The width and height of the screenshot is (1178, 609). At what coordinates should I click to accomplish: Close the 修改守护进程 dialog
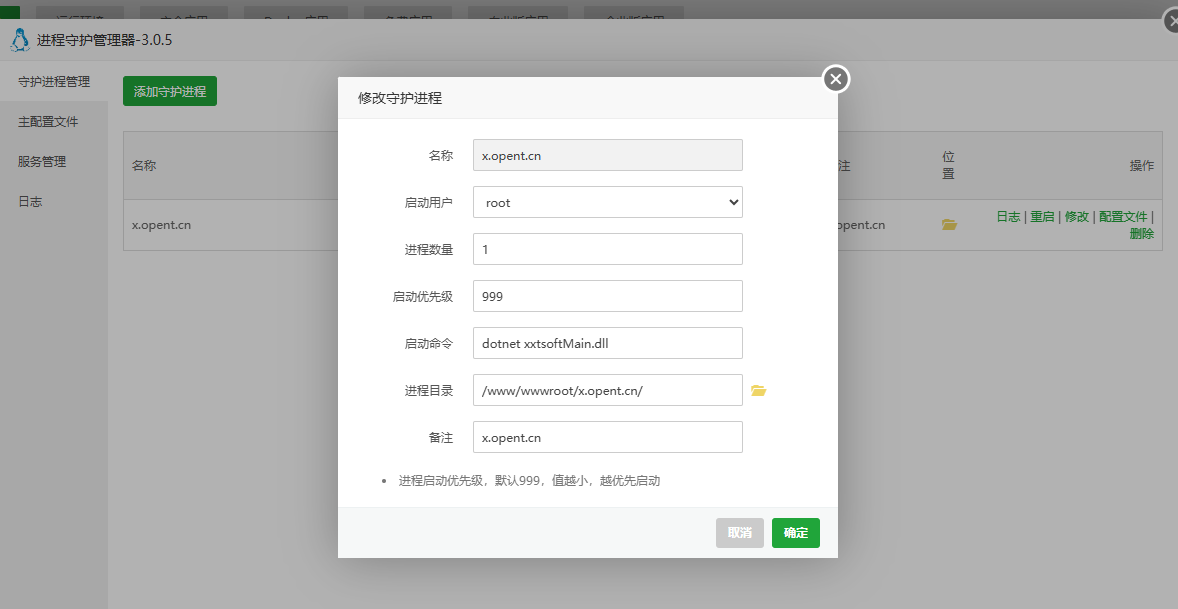[x=835, y=78]
